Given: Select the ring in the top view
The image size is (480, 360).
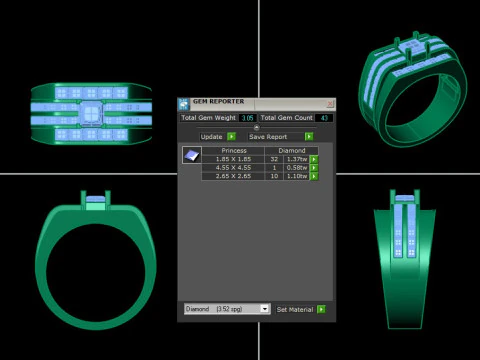Looking at the screenshot, I should click(91, 114).
